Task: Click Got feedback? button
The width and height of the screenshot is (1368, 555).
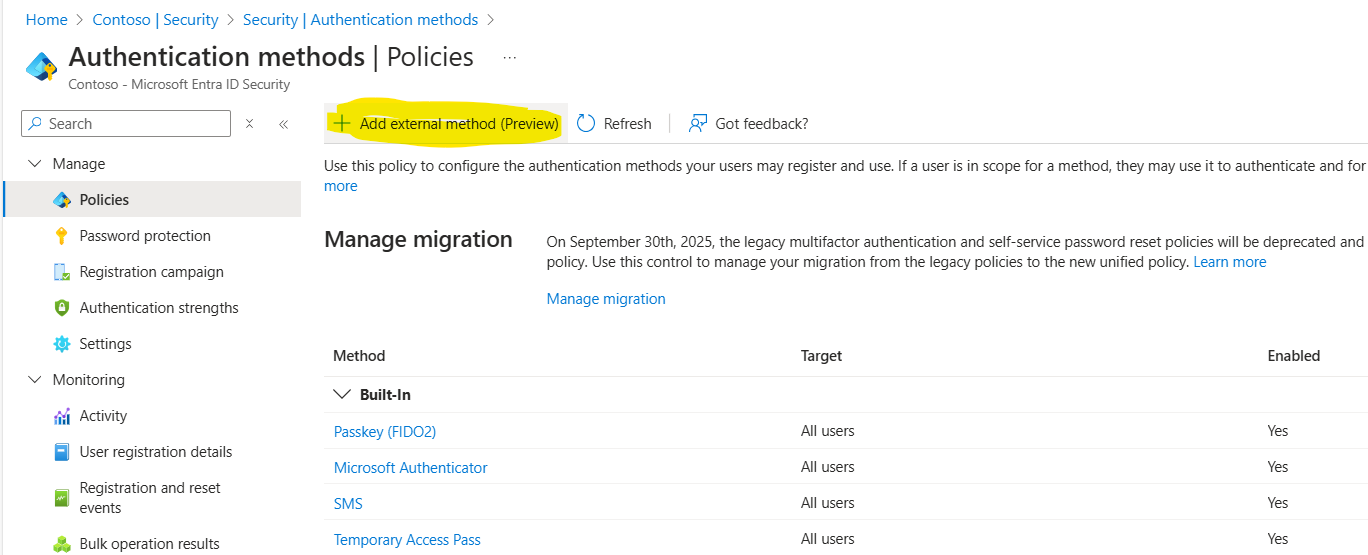Action: (748, 124)
